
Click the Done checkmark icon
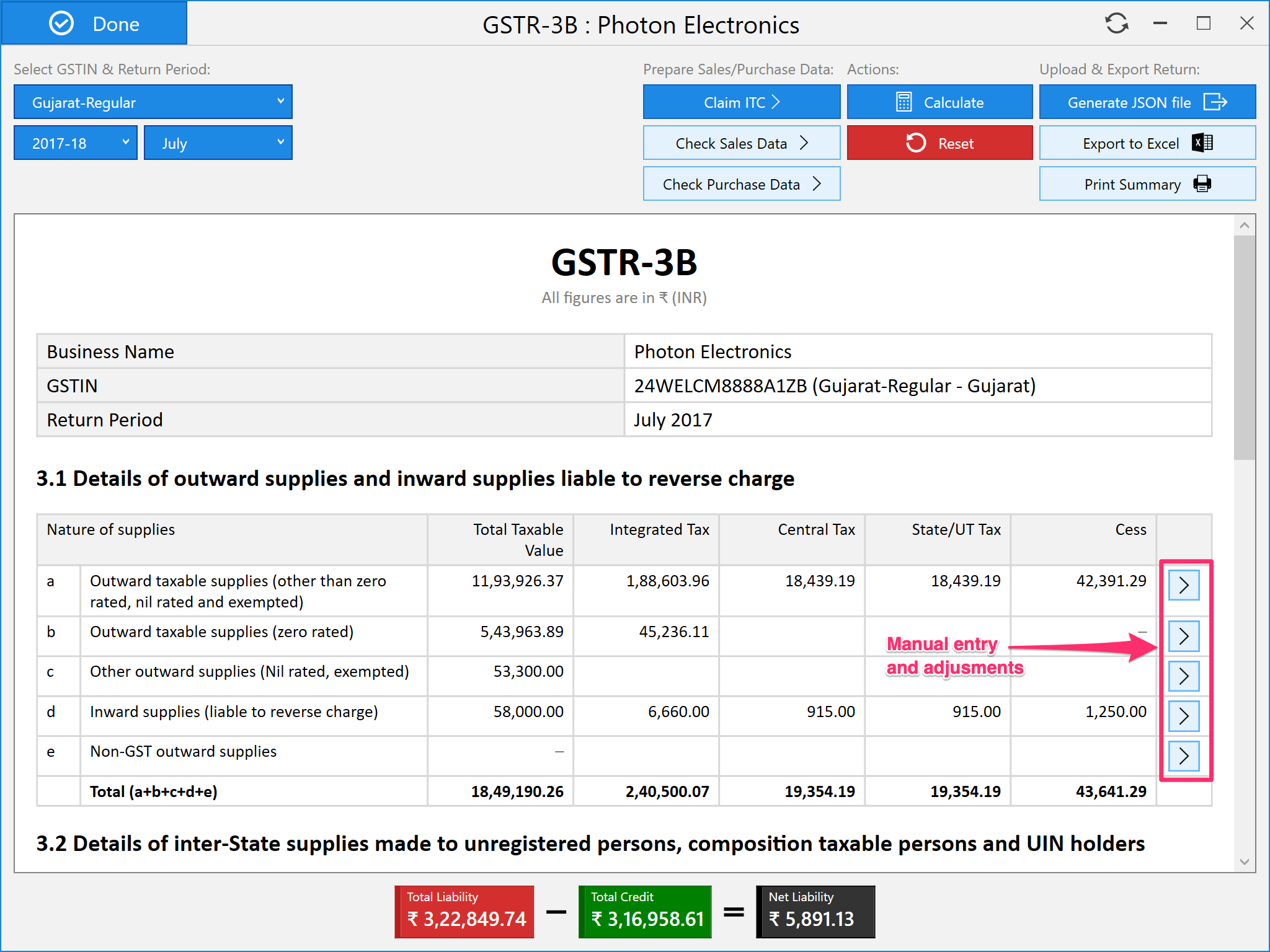[61, 24]
